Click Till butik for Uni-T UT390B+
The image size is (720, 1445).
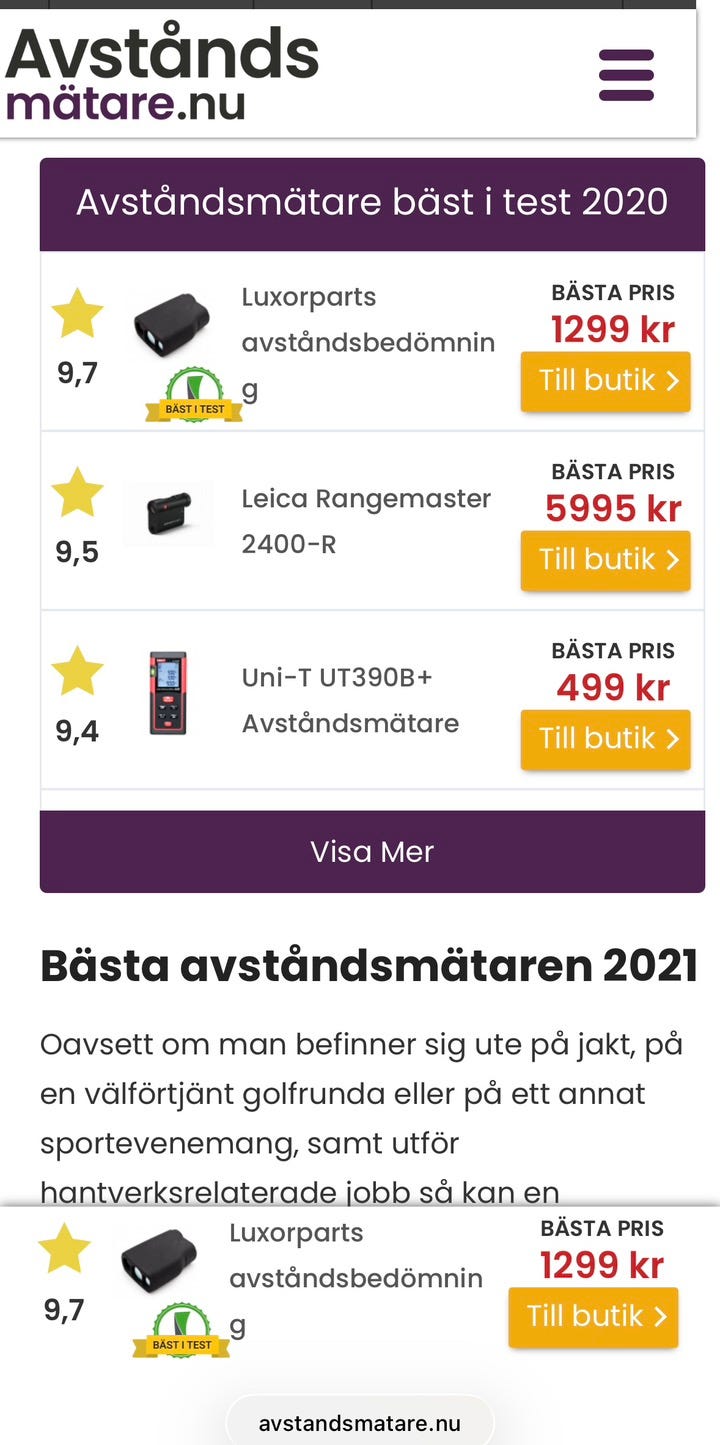coord(606,739)
